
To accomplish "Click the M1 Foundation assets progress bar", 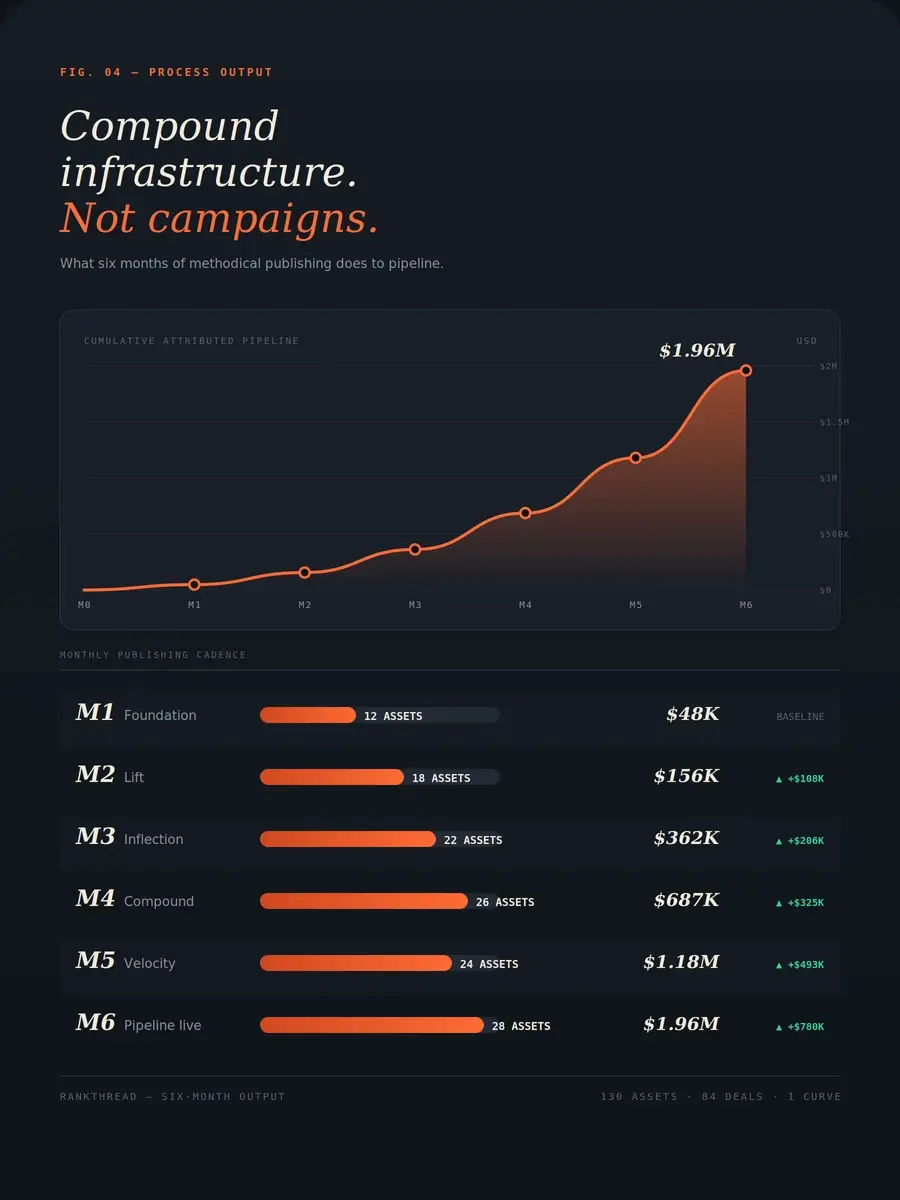I will click(380, 715).
